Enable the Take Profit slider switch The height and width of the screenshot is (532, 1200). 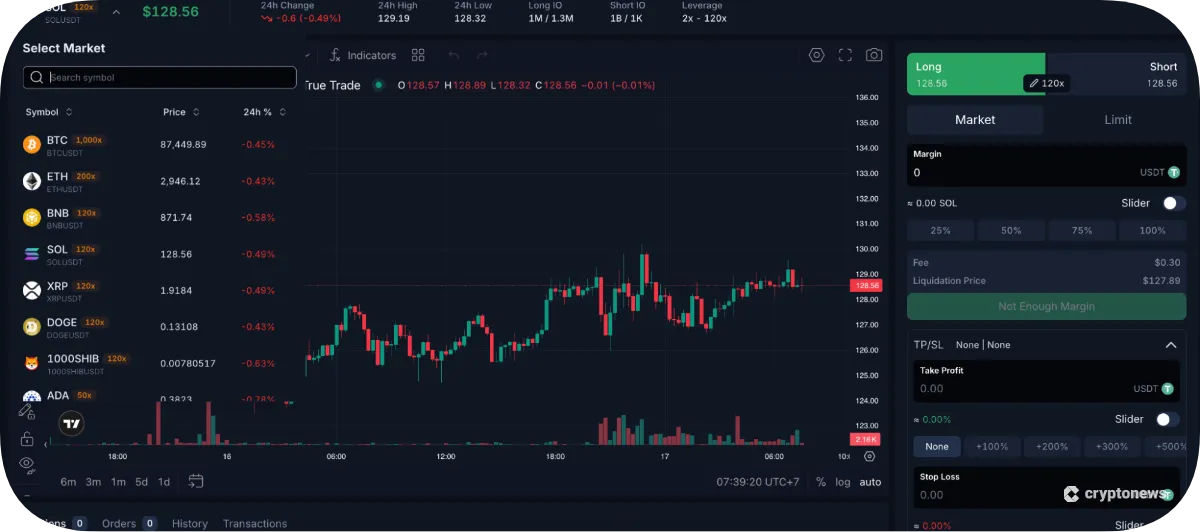click(1166, 419)
